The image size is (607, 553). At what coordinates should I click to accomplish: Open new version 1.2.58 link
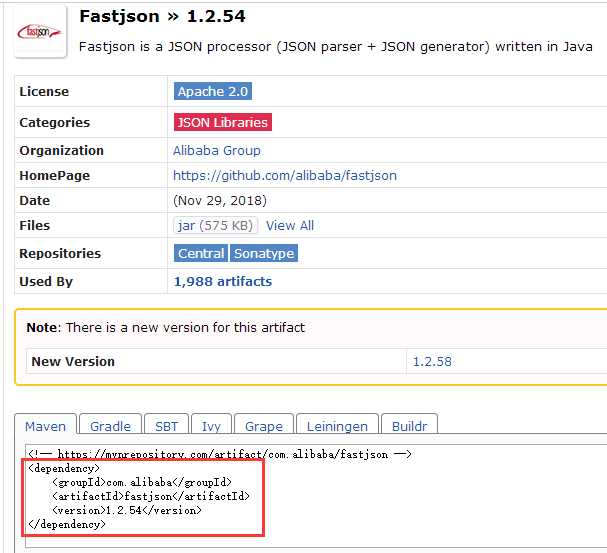[x=432, y=361]
